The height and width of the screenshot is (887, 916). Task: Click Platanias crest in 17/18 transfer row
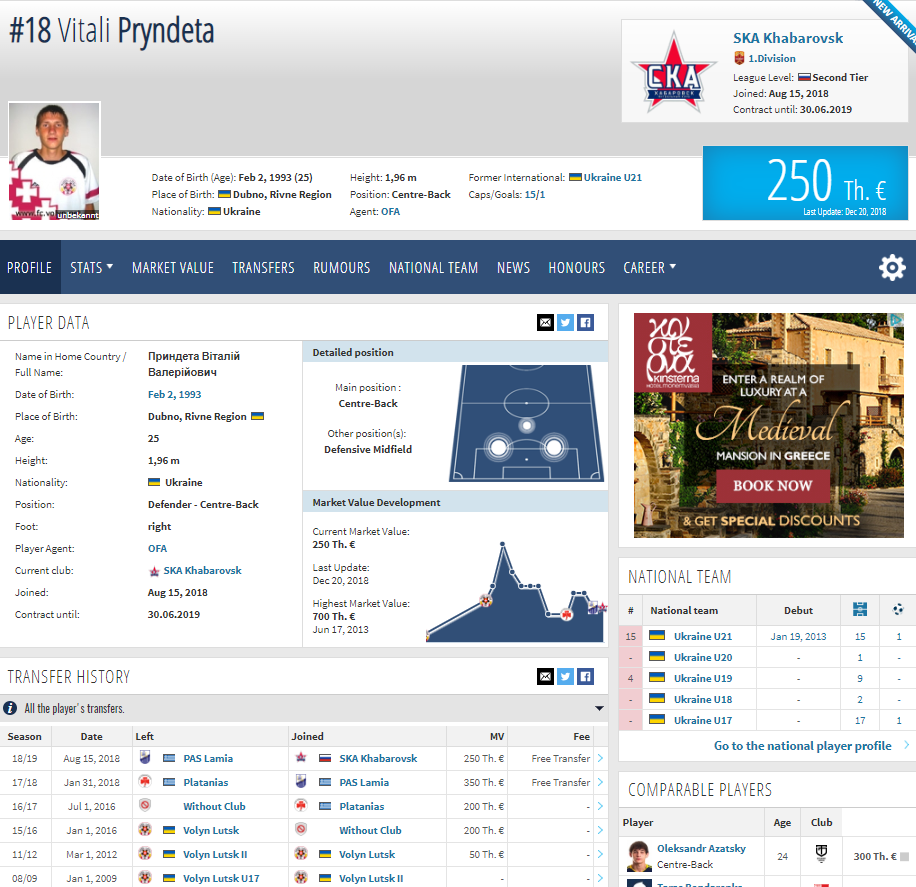pos(145,782)
